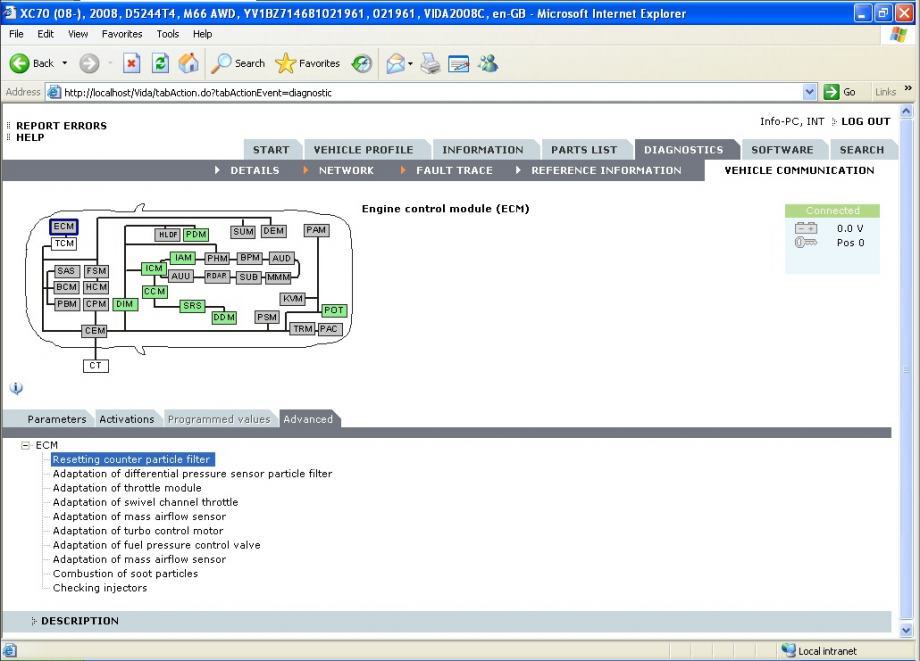Screen dimensions: 920x661
Task: Select the TCM module in vehicle diagram
Action: tap(64, 244)
